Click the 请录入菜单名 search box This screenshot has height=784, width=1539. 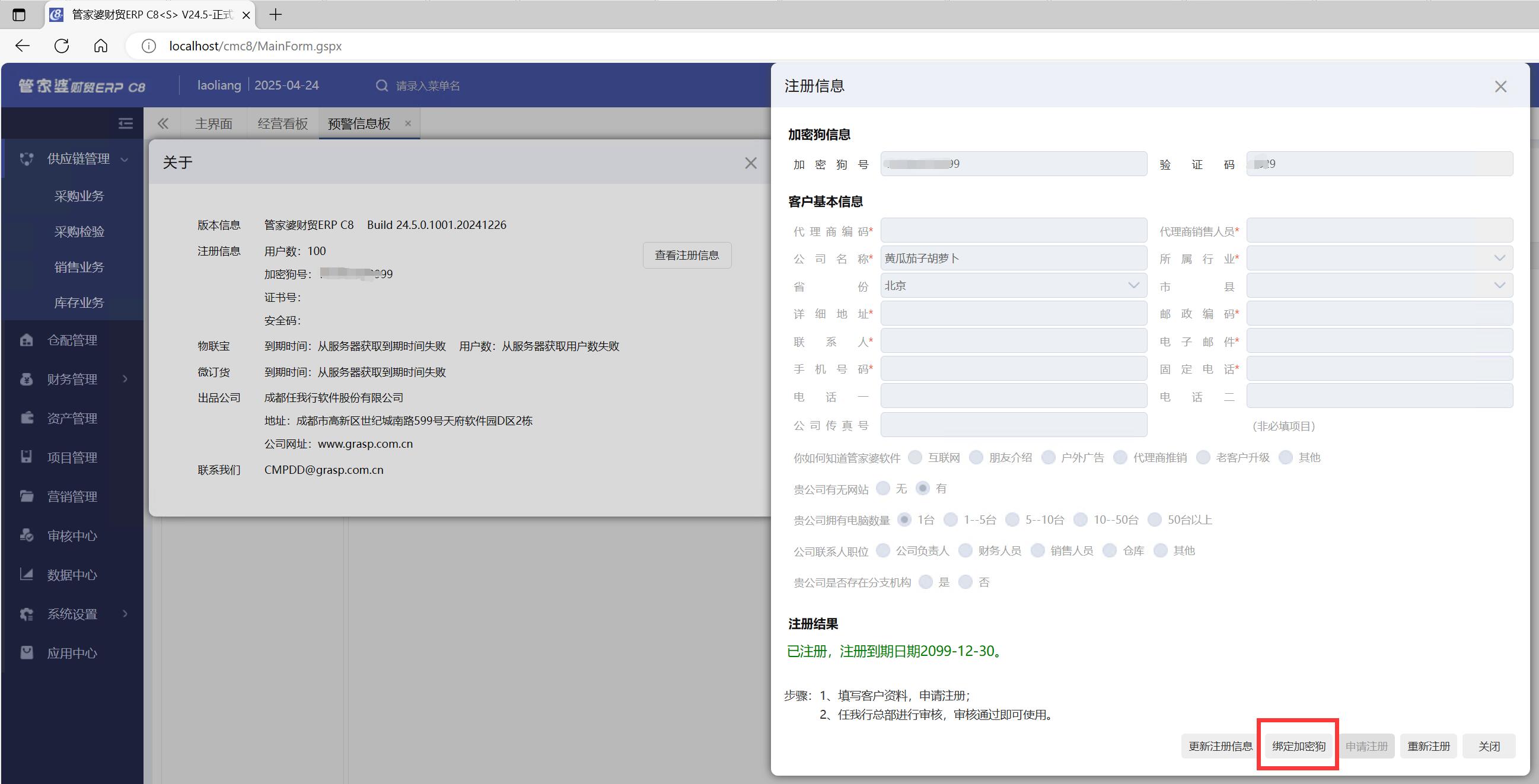point(428,86)
